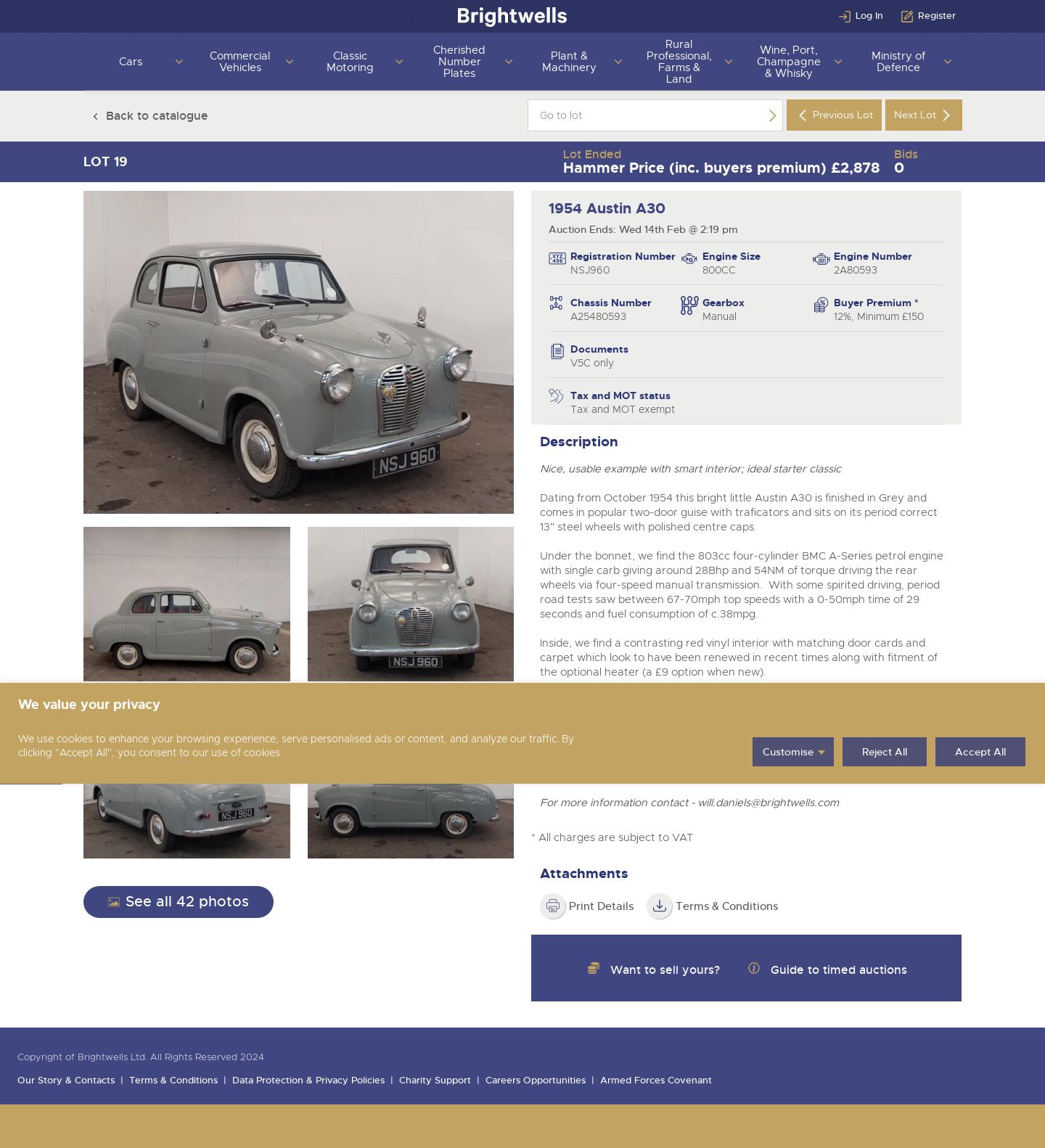Click See all 42 photos button
1045x1148 pixels.
[x=179, y=902]
